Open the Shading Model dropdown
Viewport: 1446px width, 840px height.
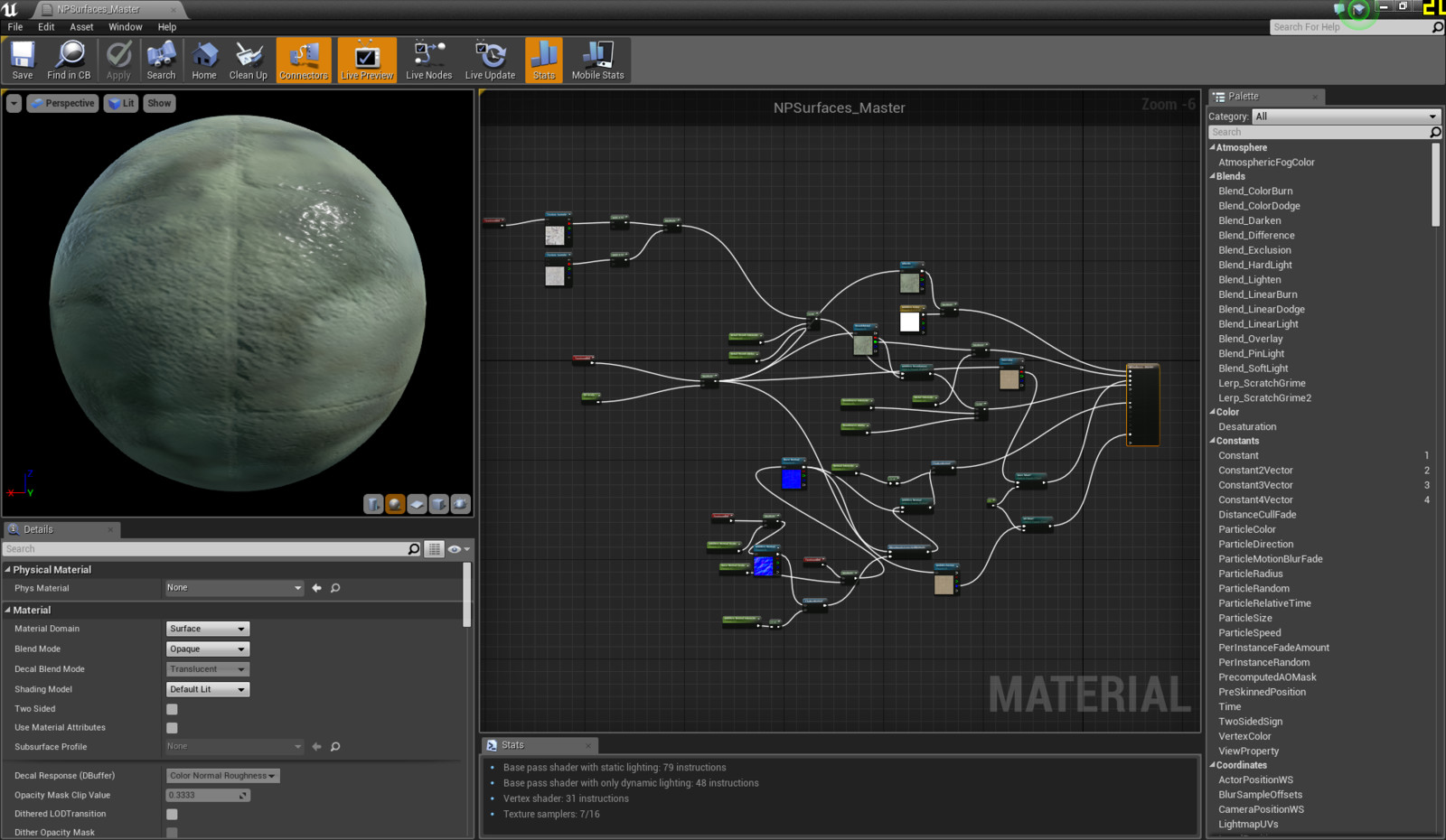(x=207, y=689)
